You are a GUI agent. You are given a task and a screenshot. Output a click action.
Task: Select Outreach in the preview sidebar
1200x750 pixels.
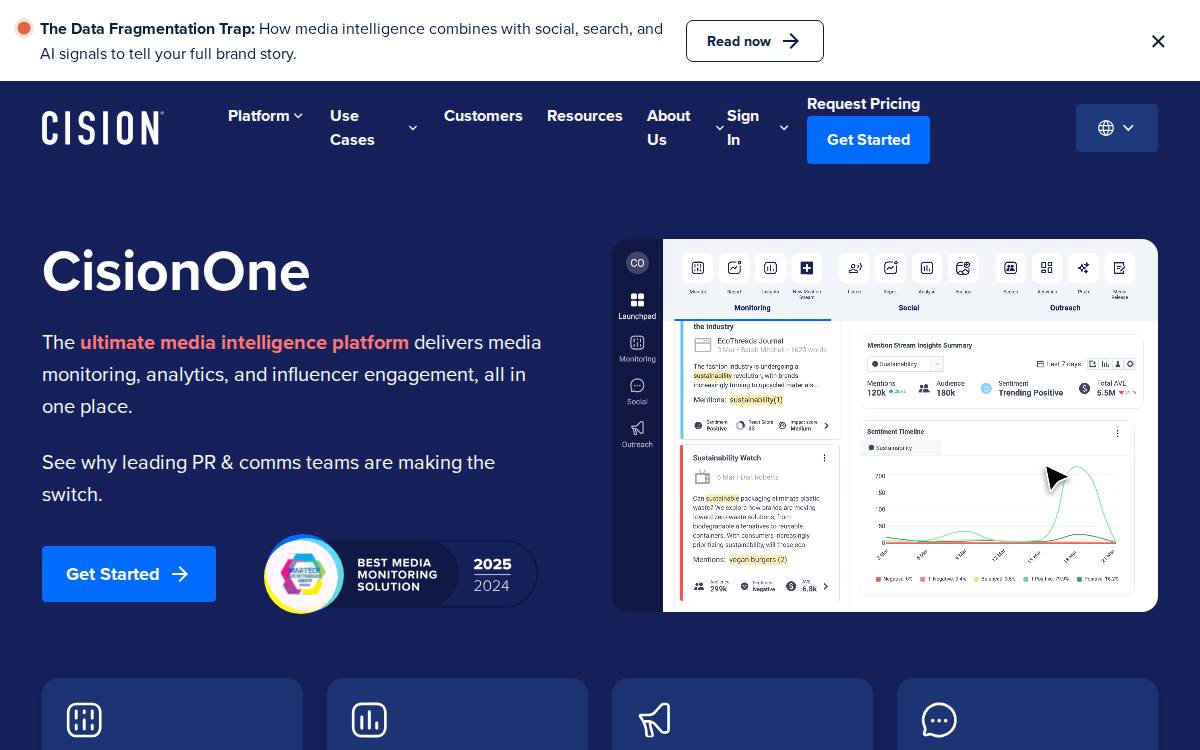tap(637, 435)
